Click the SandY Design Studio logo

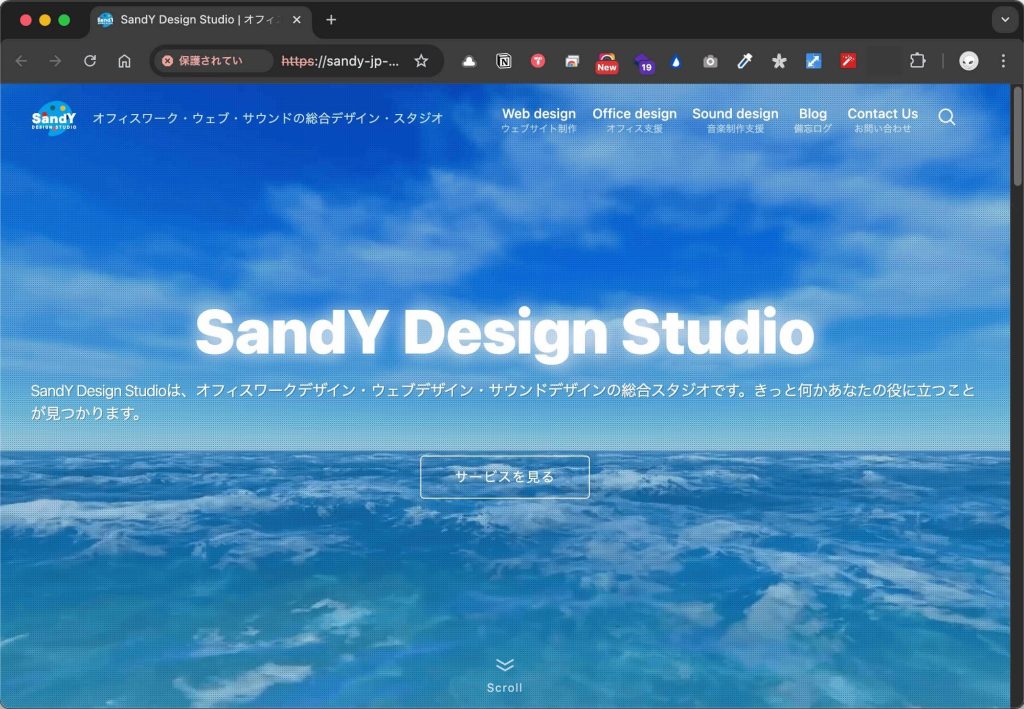pyautogui.click(x=54, y=118)
